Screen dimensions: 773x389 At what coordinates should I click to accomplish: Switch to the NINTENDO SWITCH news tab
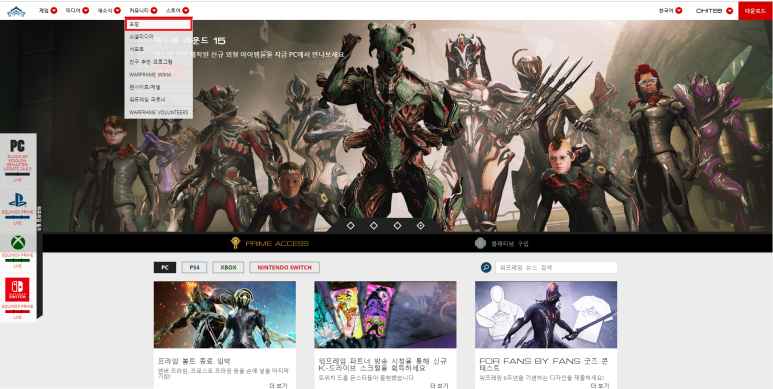click(284, 267)
